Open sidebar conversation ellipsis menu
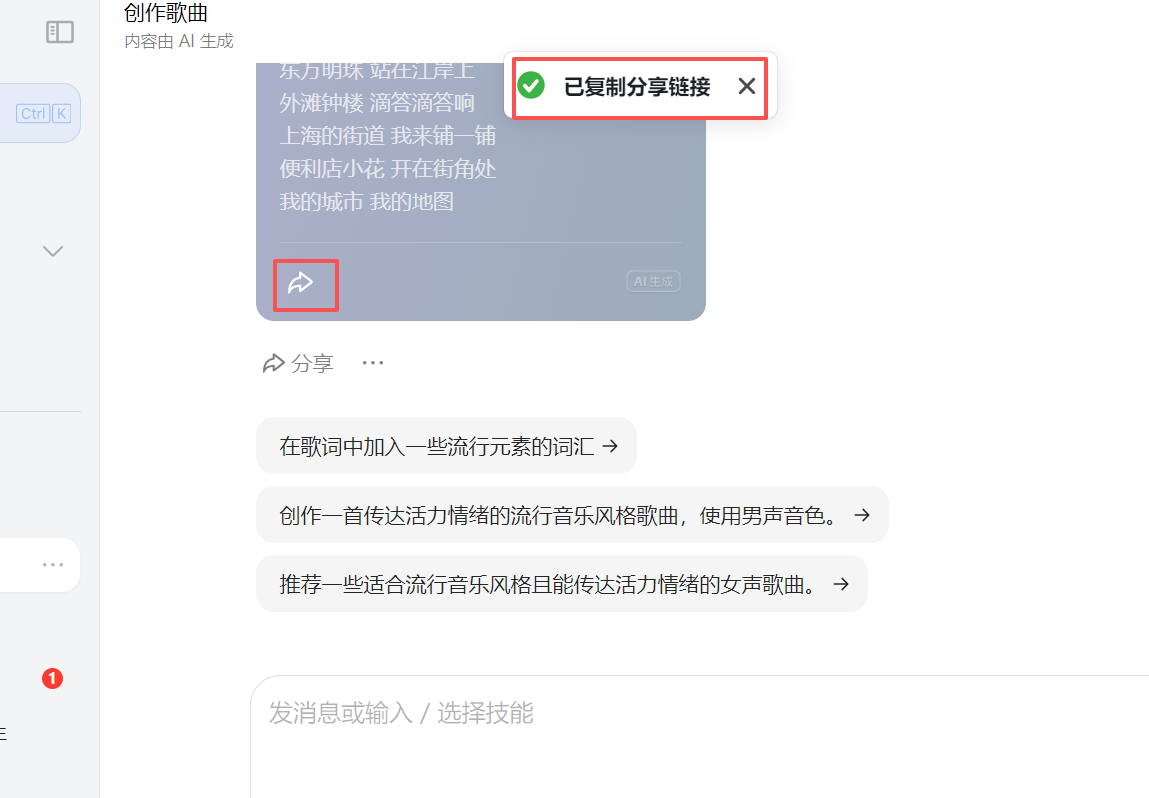Image resolution: width=1149 pixels, height=798 pixels. click(x=53, y=565)
